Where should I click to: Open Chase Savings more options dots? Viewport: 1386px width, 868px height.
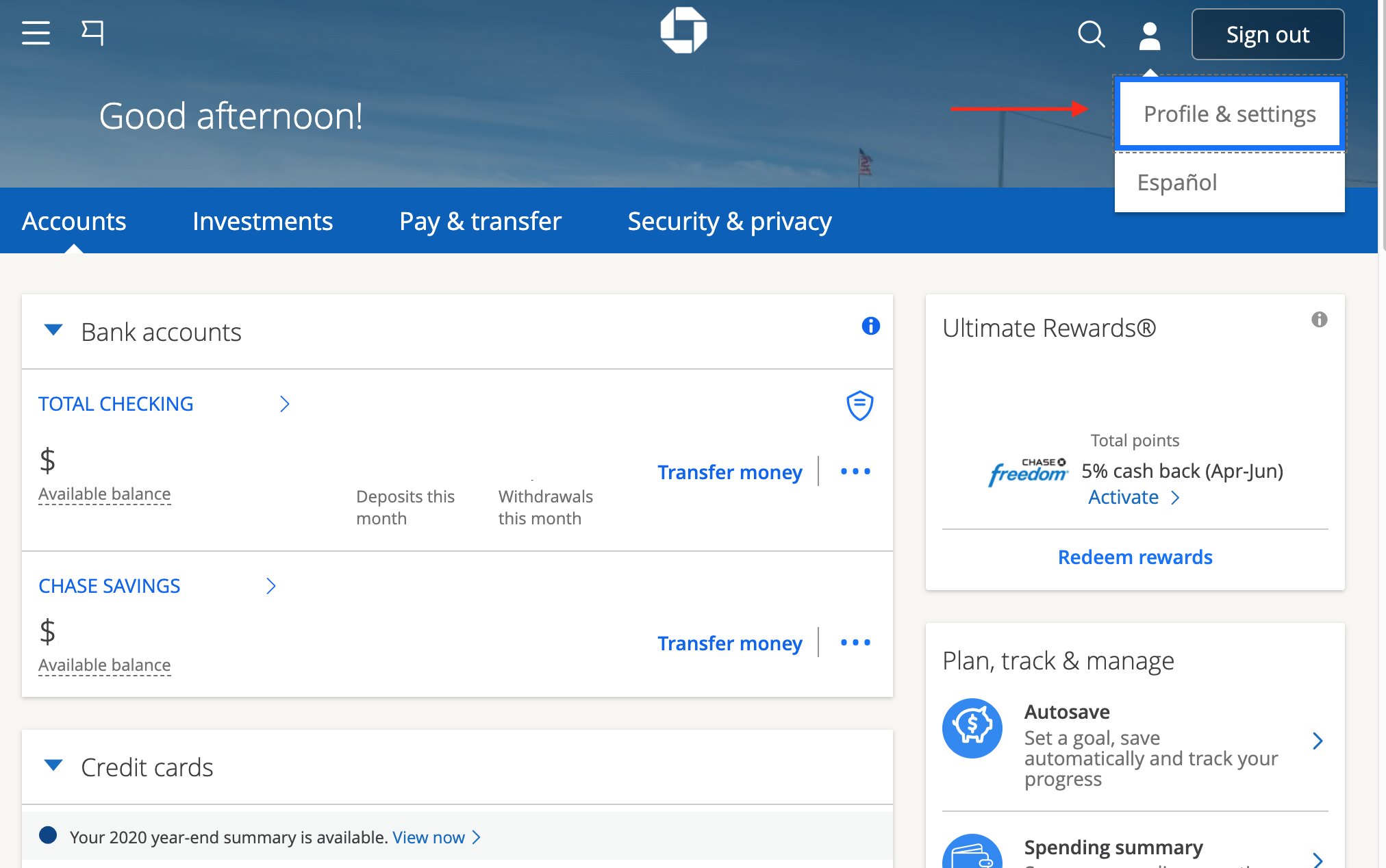(855, 643)
